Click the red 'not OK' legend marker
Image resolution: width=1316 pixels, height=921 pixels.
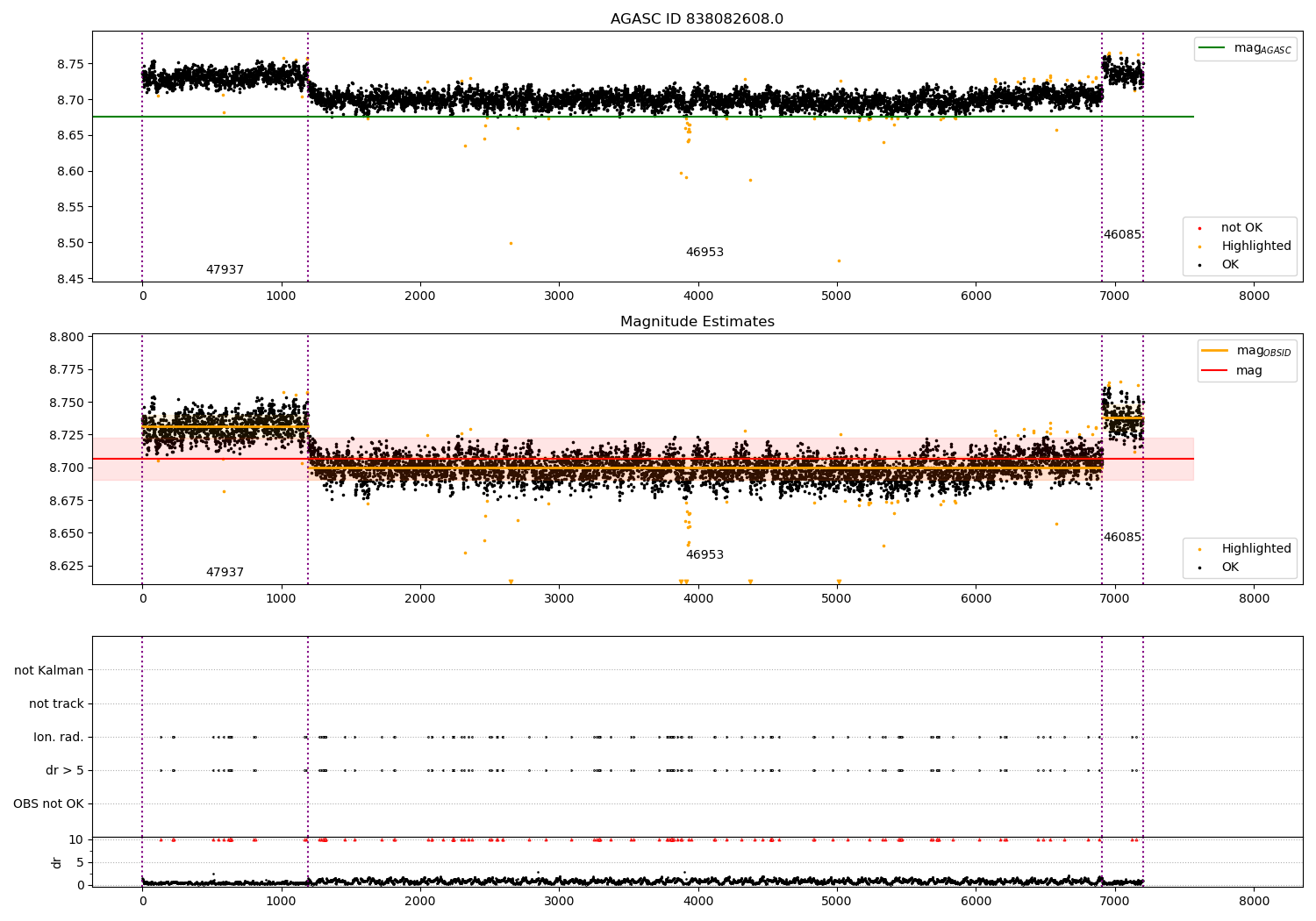1200,228
